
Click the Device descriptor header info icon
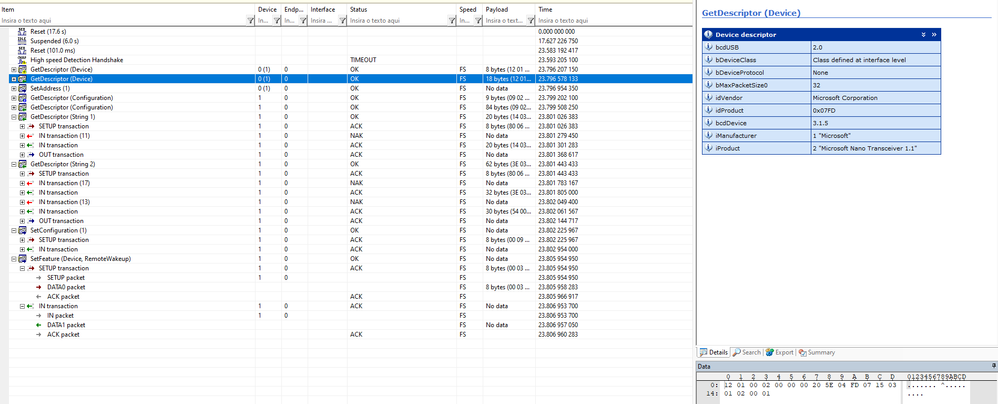point(708,34)
